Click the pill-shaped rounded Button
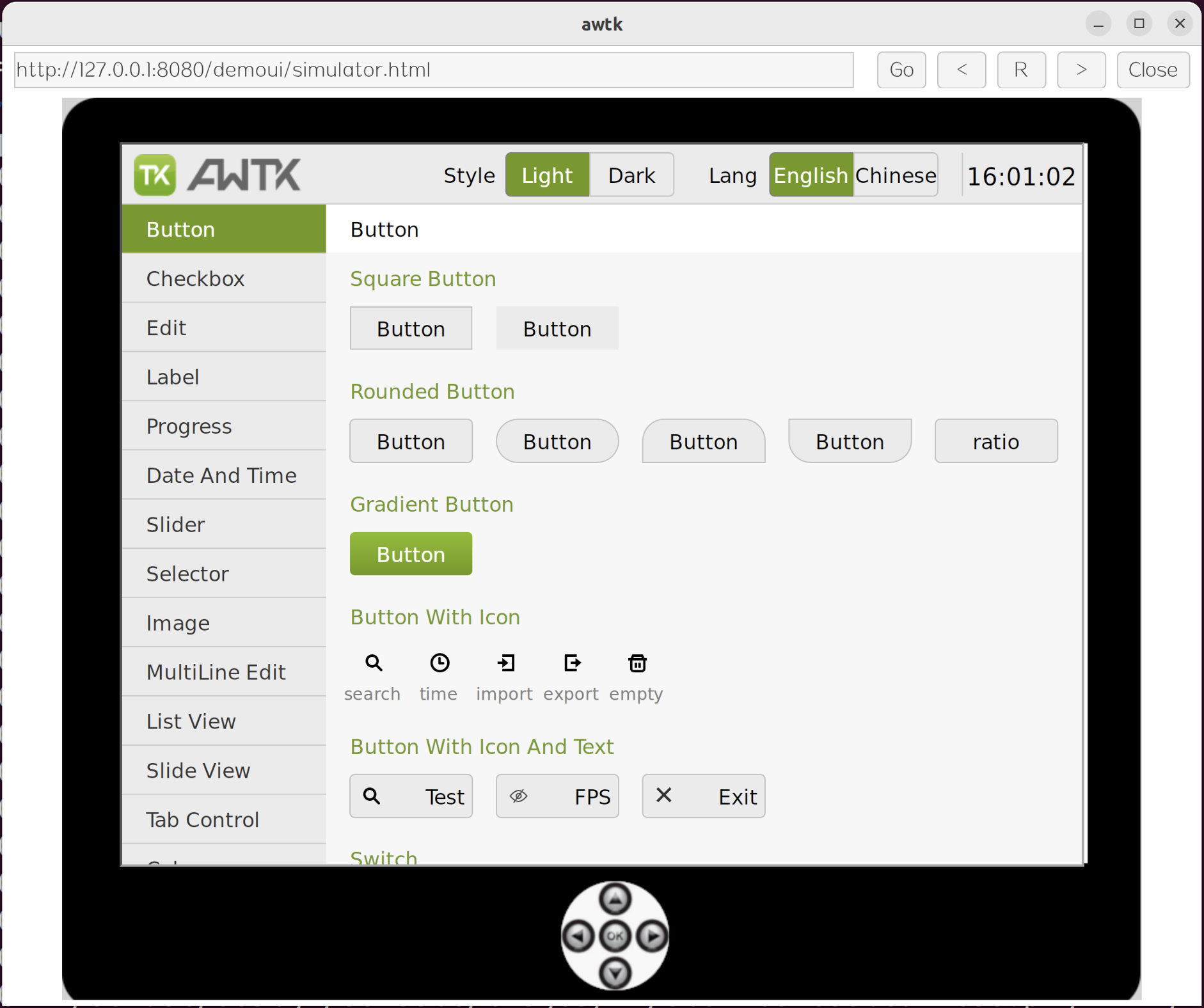This screenshot has width=1204, height=1008. (557, 441)
